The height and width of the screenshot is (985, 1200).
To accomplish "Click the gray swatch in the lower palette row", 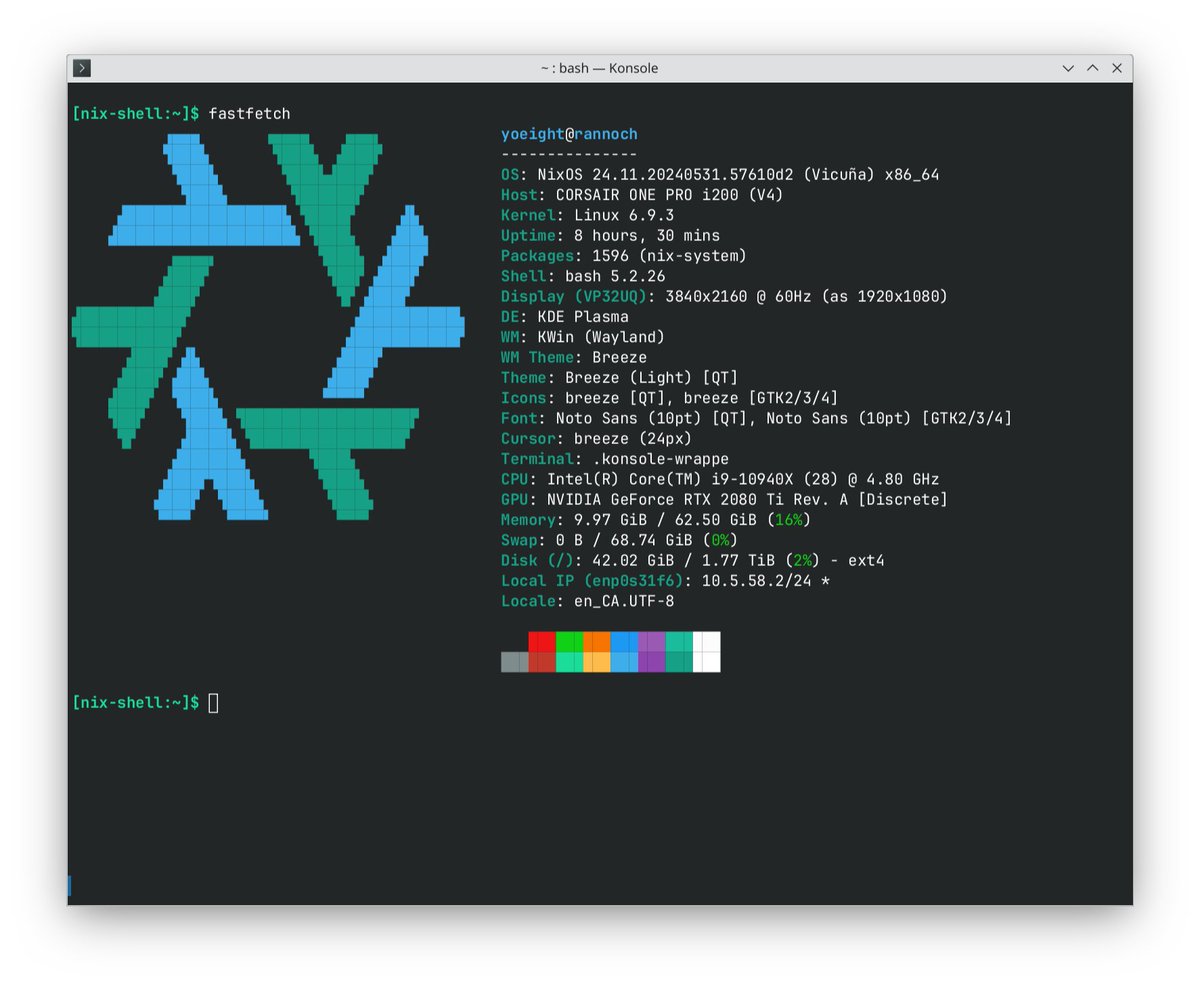I will 515,662.
